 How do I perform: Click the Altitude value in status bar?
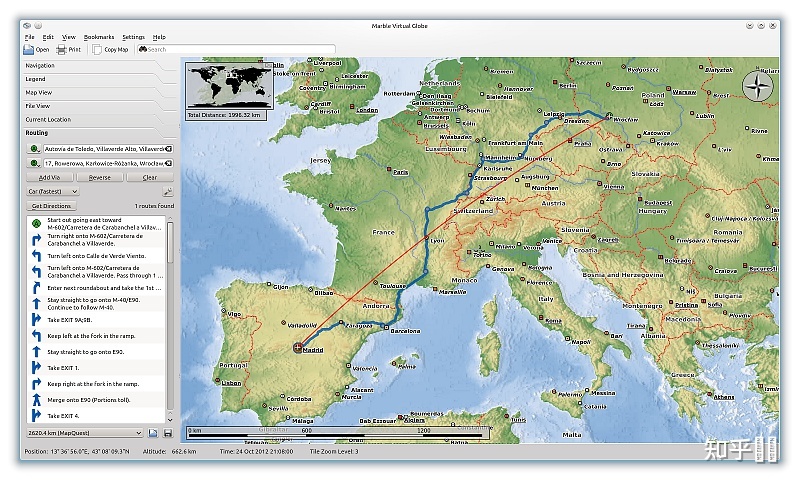(184, 451)
